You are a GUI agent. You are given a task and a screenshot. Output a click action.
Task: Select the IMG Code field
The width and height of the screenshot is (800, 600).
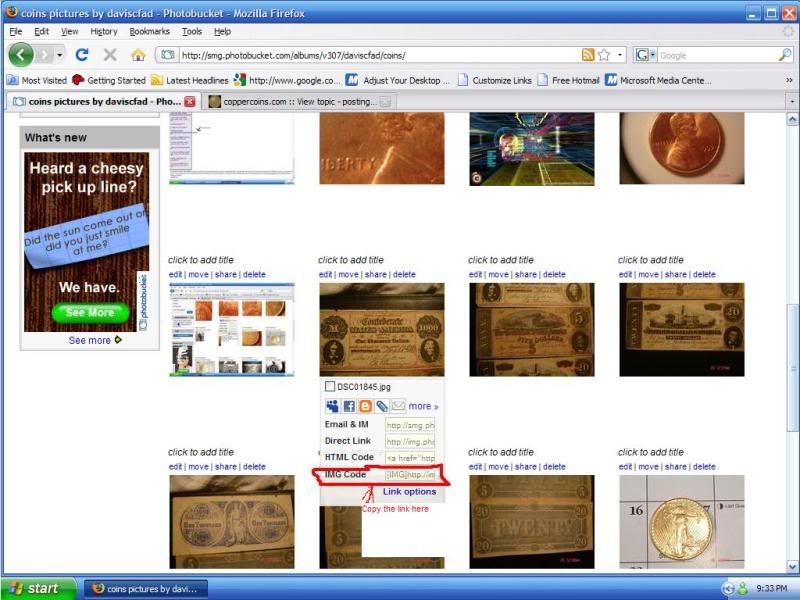(x=410, y=474)
